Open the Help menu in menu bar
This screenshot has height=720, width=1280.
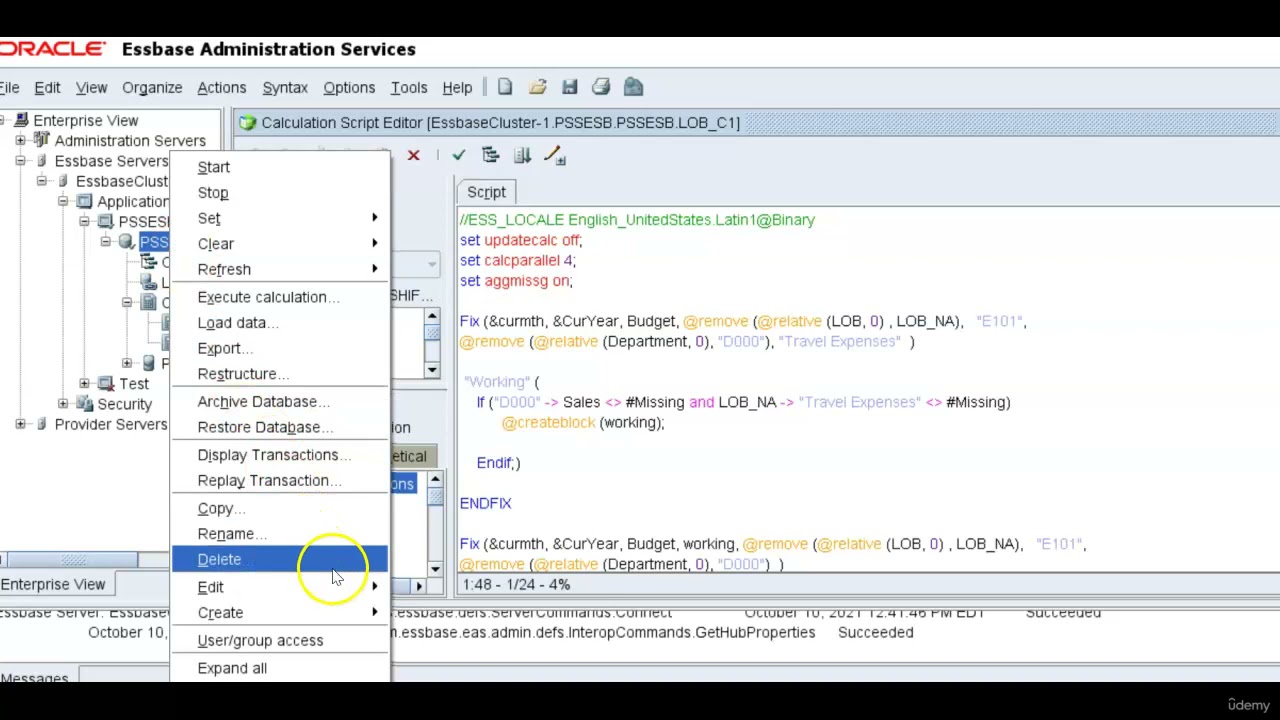[x=457, y=88]
